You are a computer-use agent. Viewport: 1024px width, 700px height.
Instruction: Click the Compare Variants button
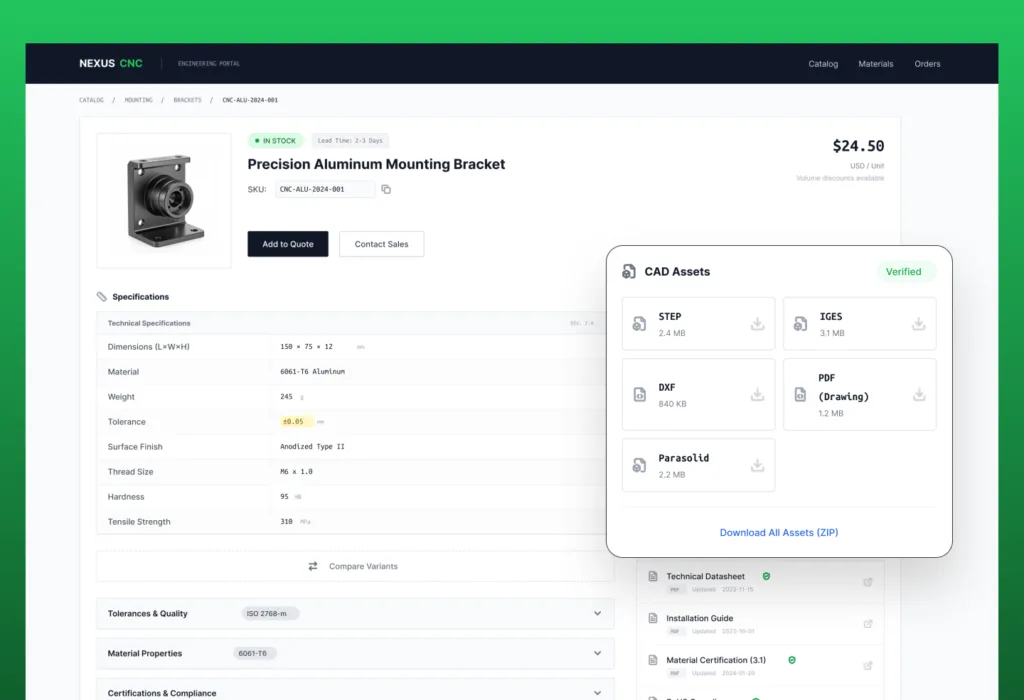(x=354, y=566)
